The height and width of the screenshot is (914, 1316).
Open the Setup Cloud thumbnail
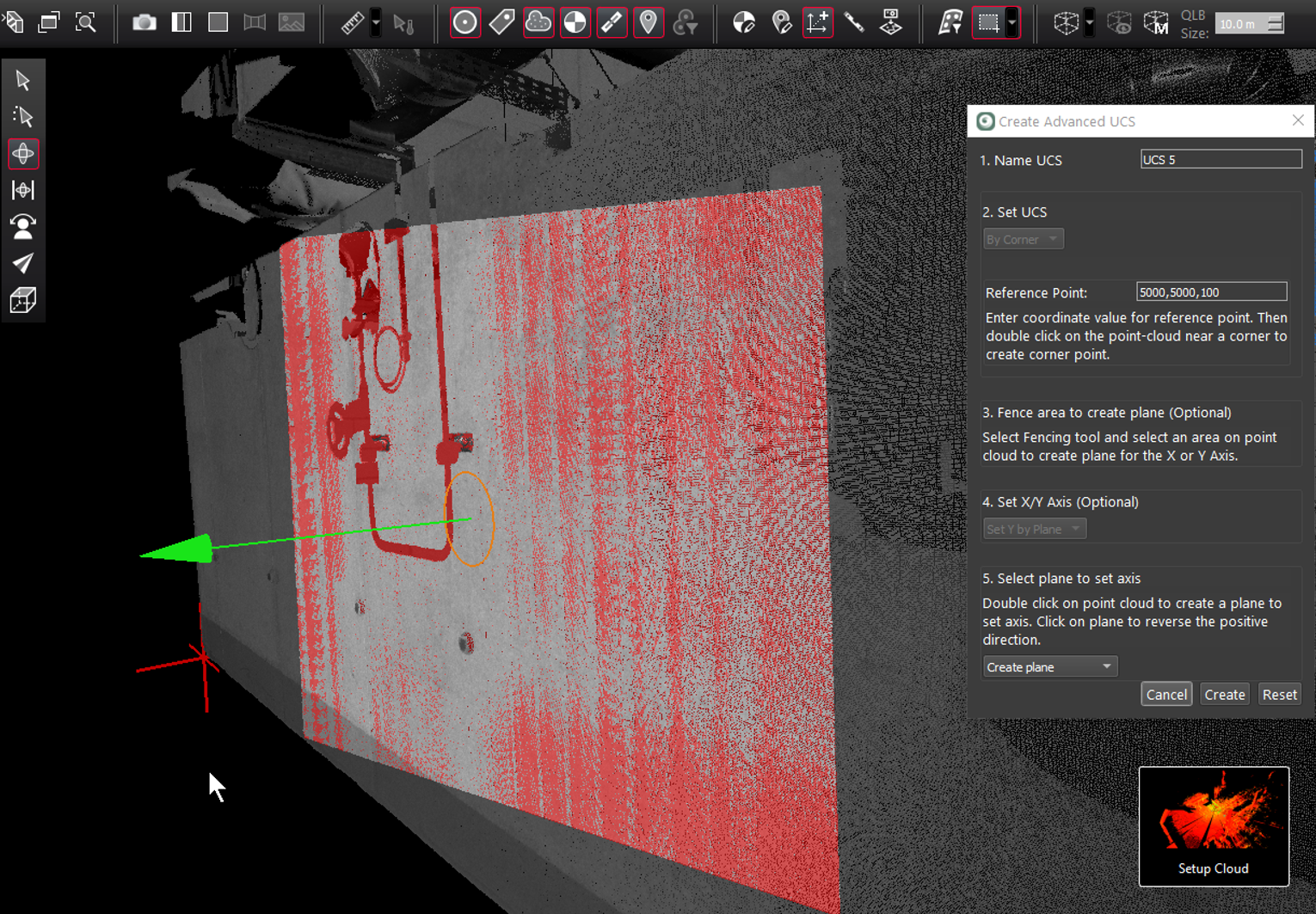pyautogui.click(x=1214, y=825)
